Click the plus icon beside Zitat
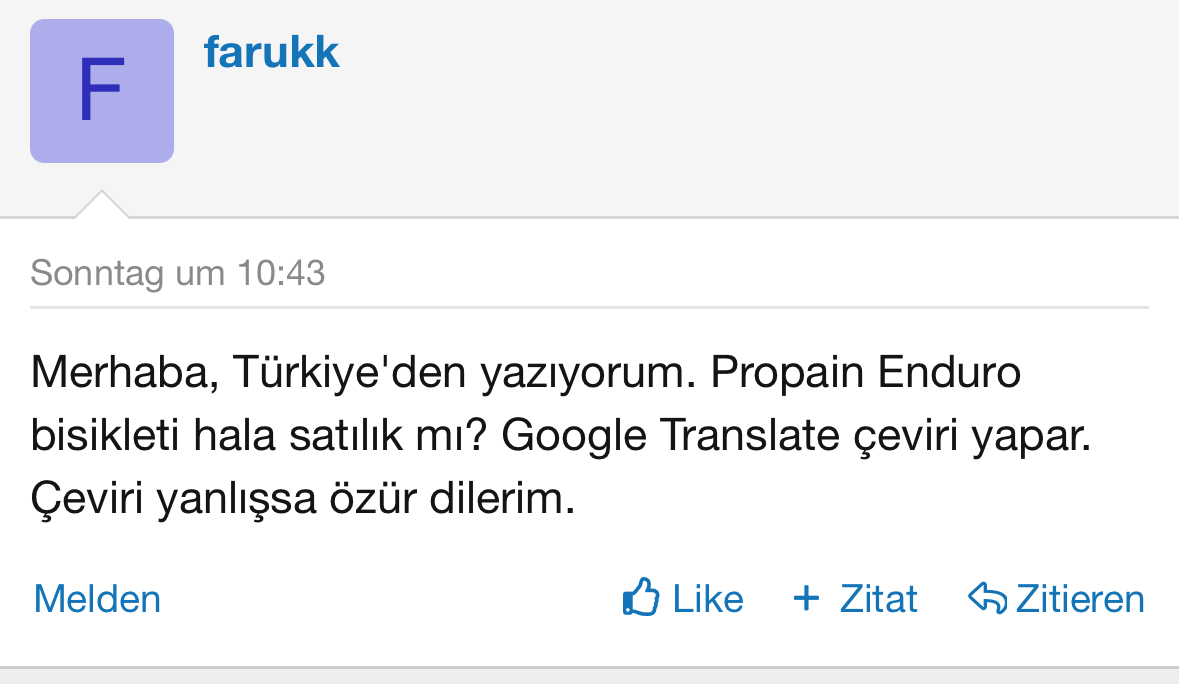This screenshot has width=1179, height=684. tap(806, 598)
